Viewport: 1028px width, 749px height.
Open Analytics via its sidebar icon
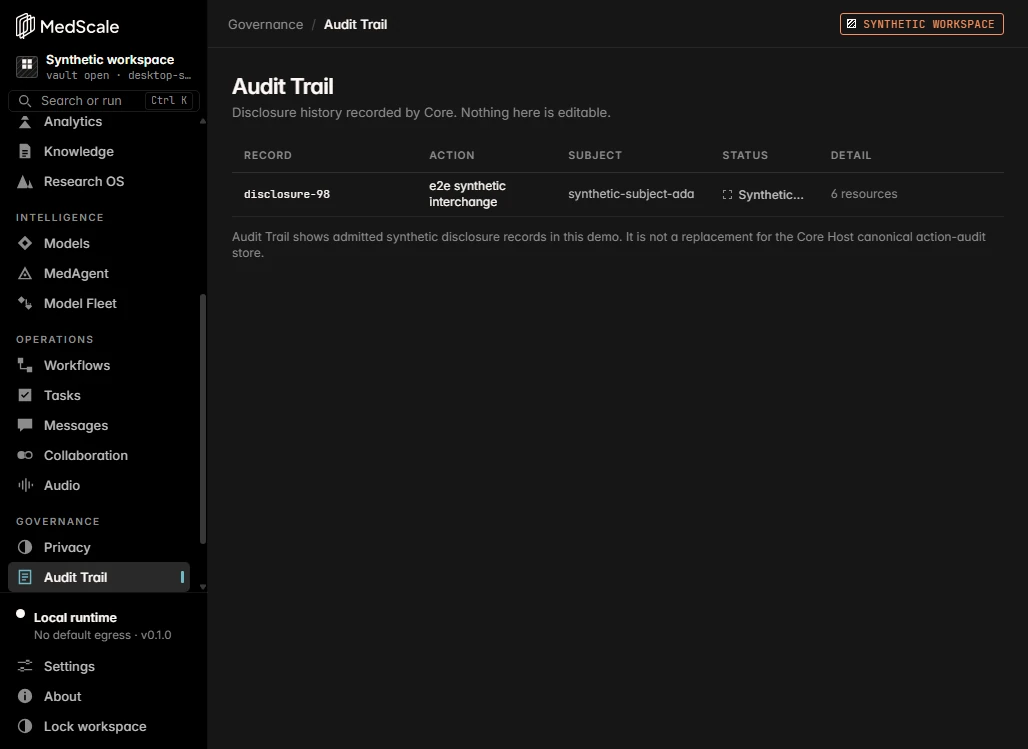pyautogui.click(x=25, y=122)
